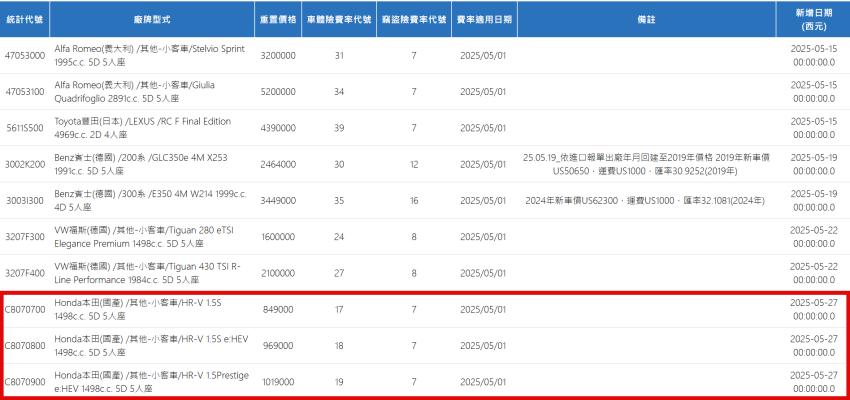Click the Honda HR-V 1.5S e:HEV text
The image size is (850, 400).
coord(151,346)
